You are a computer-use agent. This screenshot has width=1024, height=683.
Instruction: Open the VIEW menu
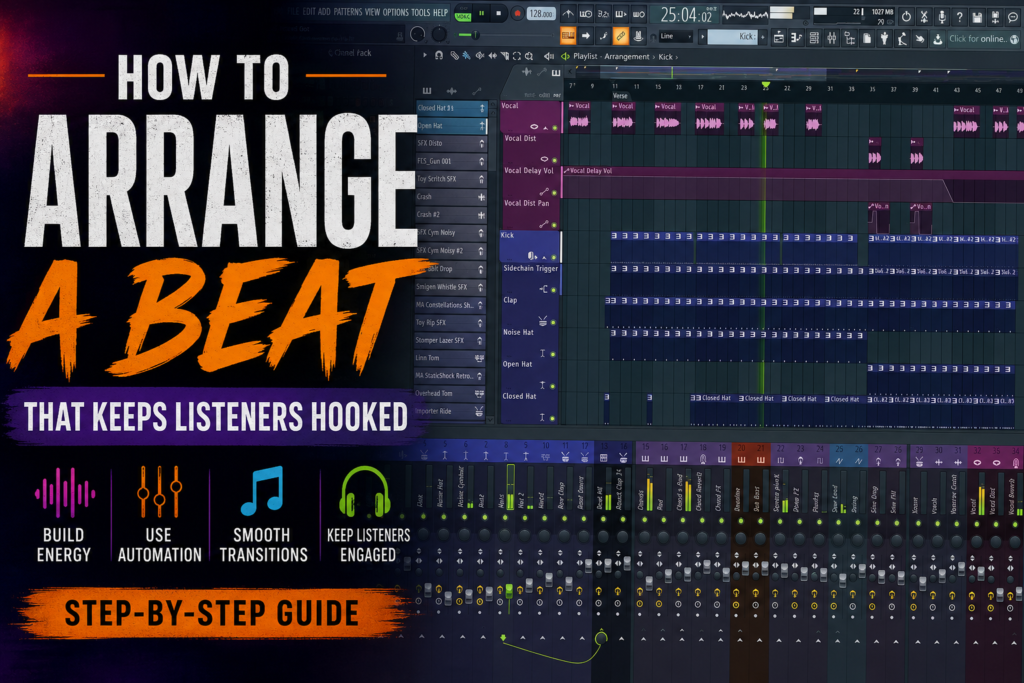pyautogui.click(x=372, y=12)
